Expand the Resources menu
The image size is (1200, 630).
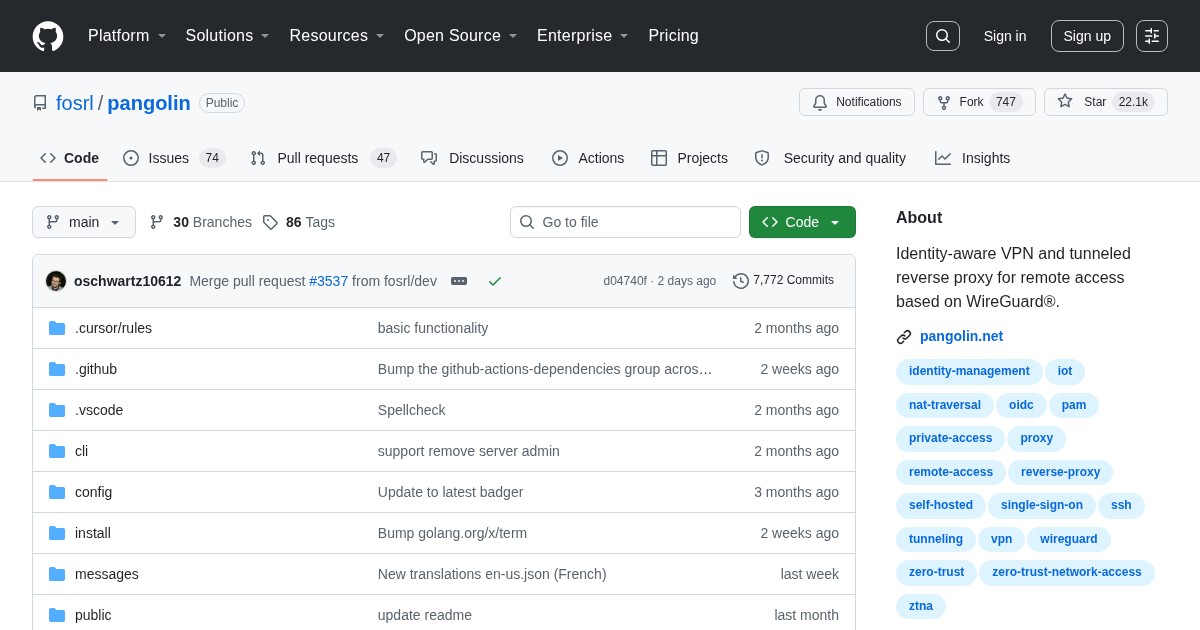coord(337,36)
